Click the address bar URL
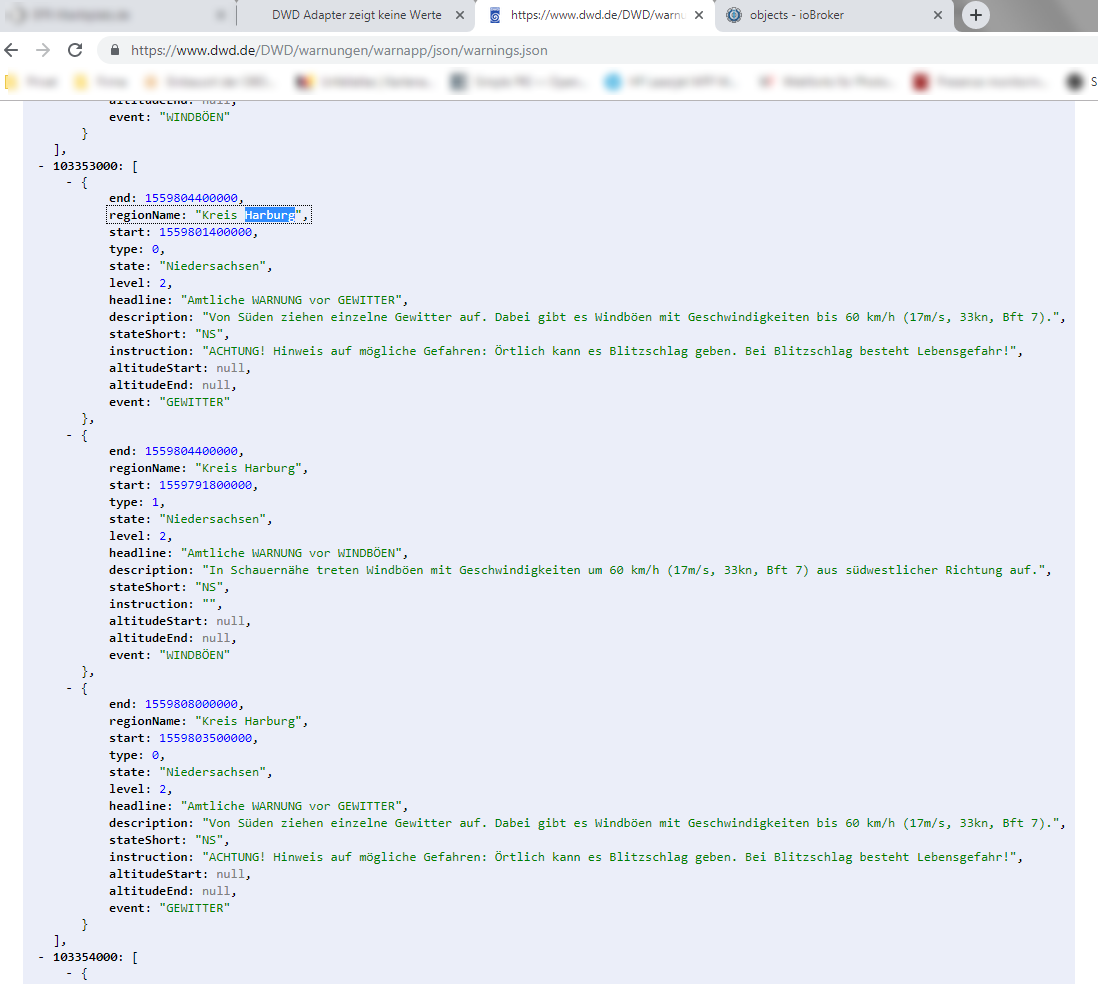Viewport: 1098px width, 984px height. [339, 50]
